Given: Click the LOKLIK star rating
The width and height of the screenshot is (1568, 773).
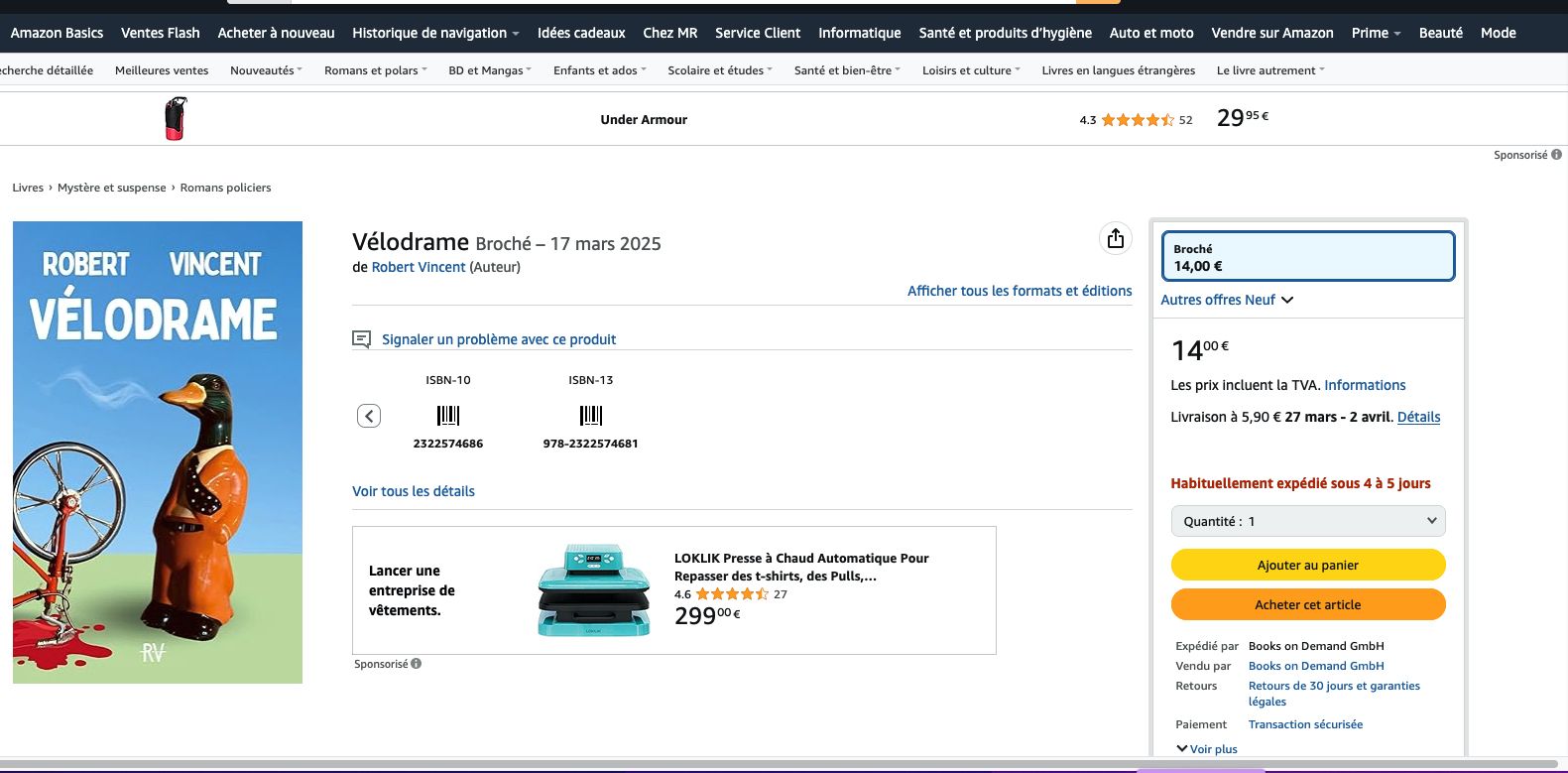Looking at the screenshot, I should (732, 594).
